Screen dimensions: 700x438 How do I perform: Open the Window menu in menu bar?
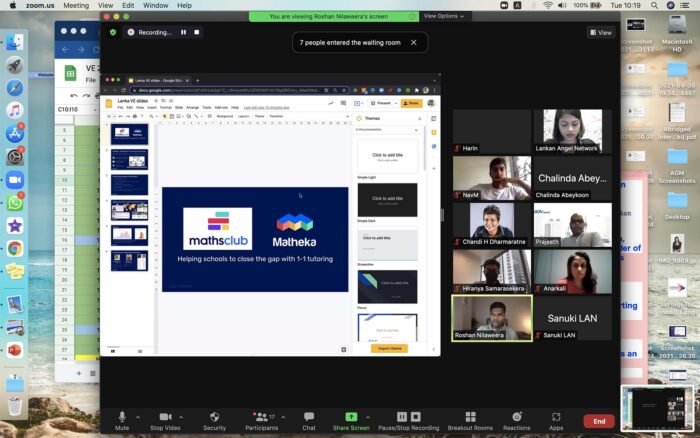point(155,5)
